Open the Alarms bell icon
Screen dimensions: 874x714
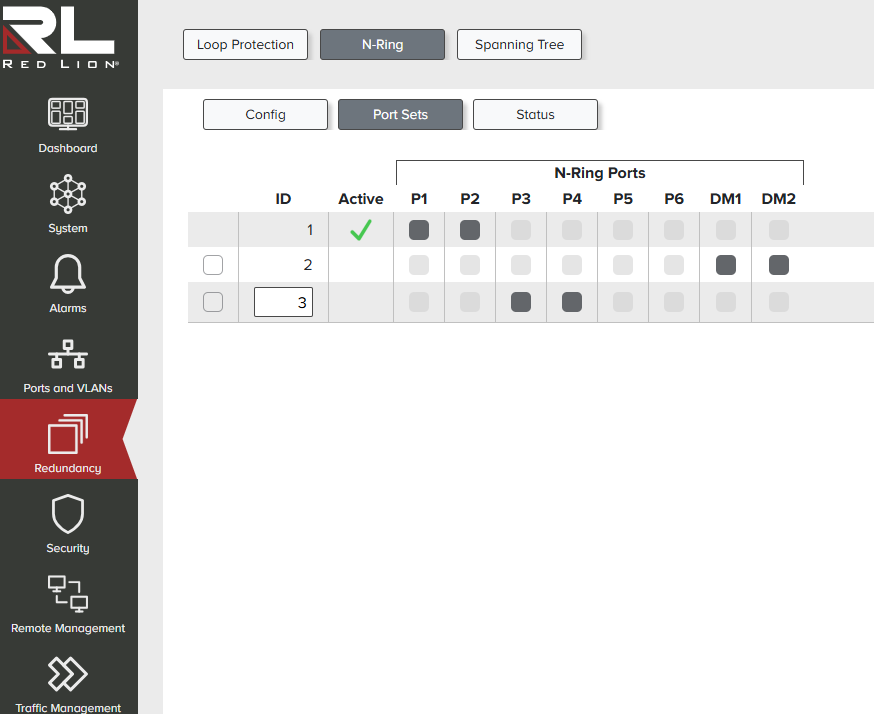pos(68,273)
